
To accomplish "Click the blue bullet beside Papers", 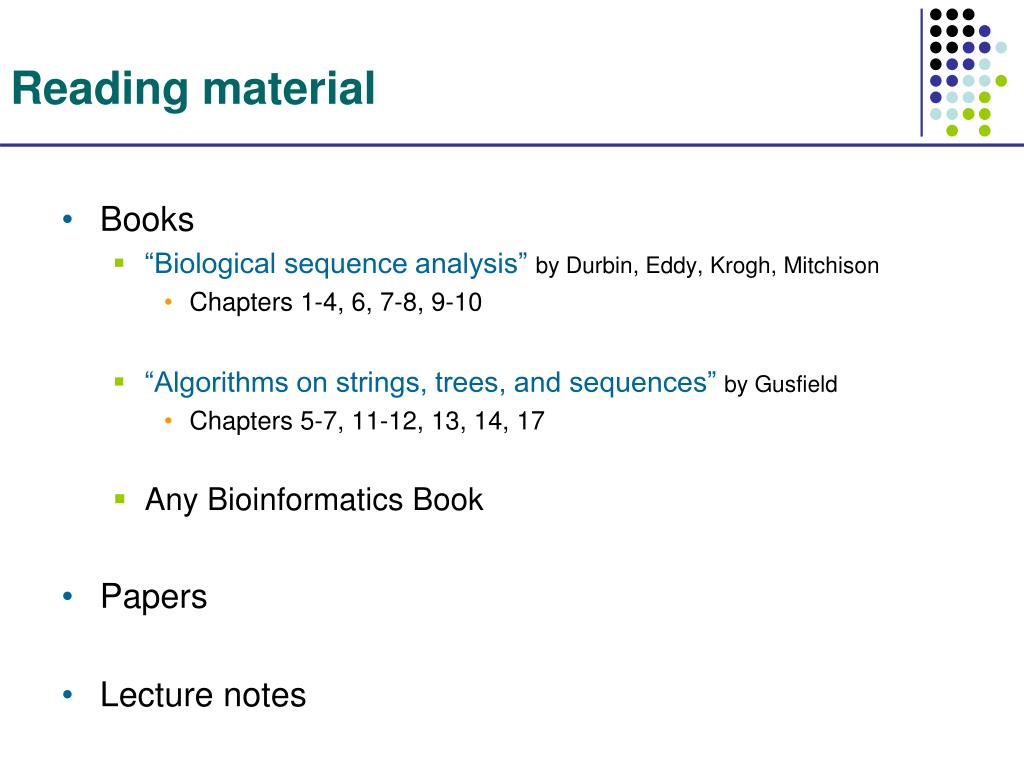I will coord(67,596).
